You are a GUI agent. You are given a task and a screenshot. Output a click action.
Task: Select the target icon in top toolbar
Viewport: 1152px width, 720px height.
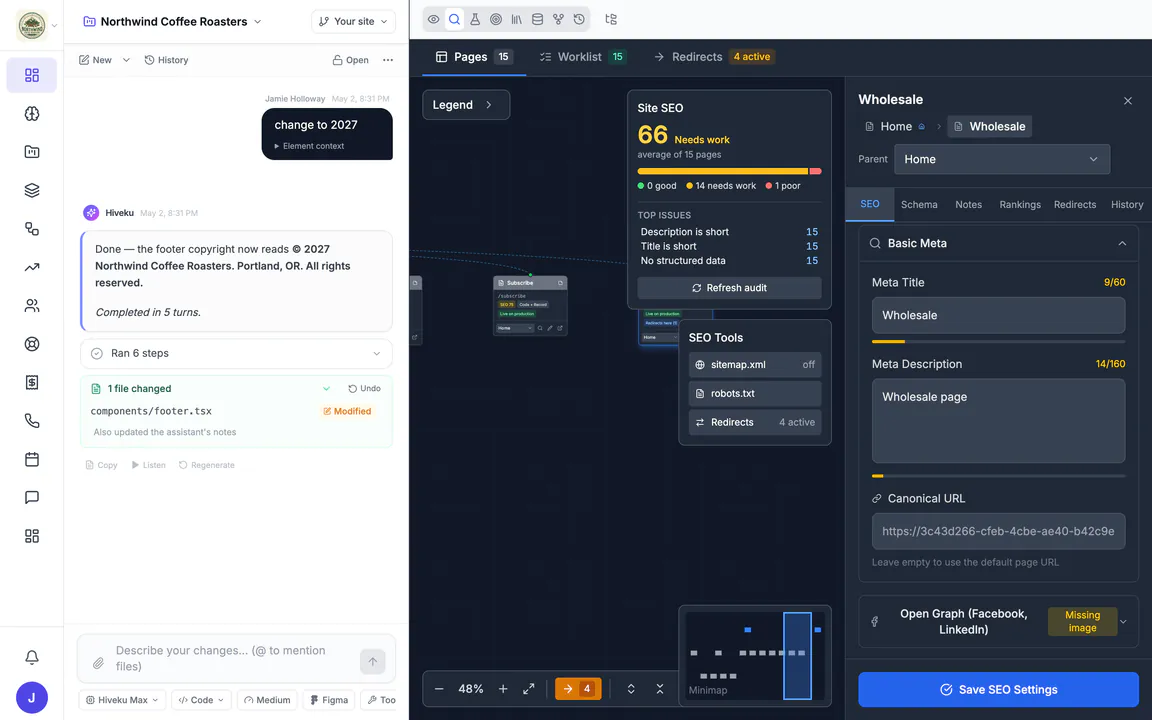coord(496,20)
